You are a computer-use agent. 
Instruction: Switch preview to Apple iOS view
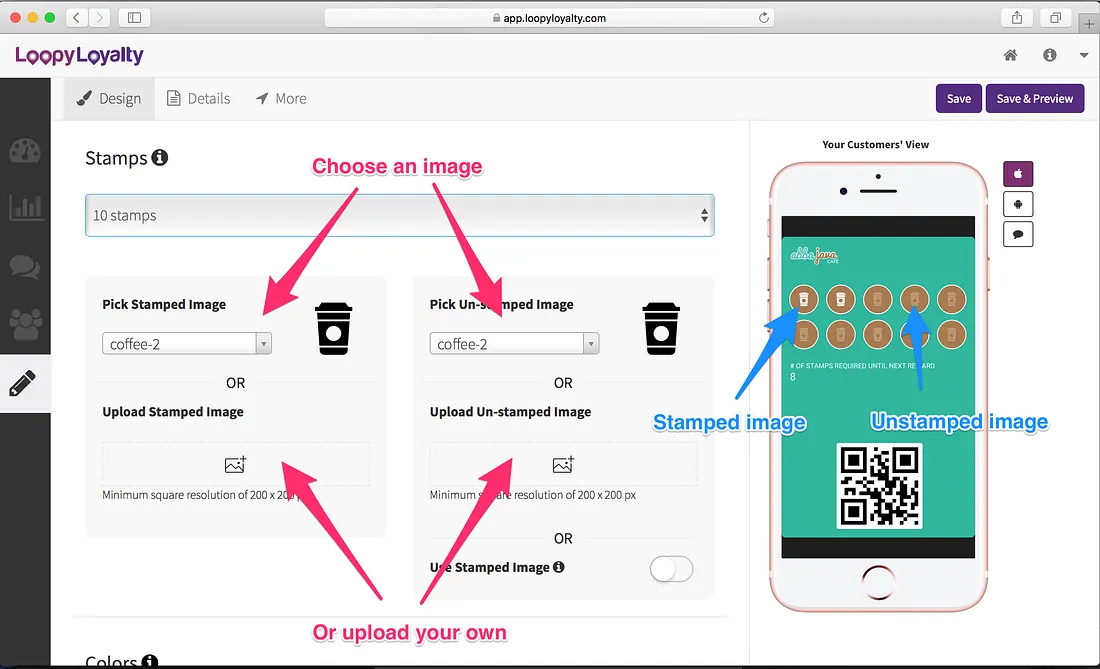click(x=1018, y=174)
